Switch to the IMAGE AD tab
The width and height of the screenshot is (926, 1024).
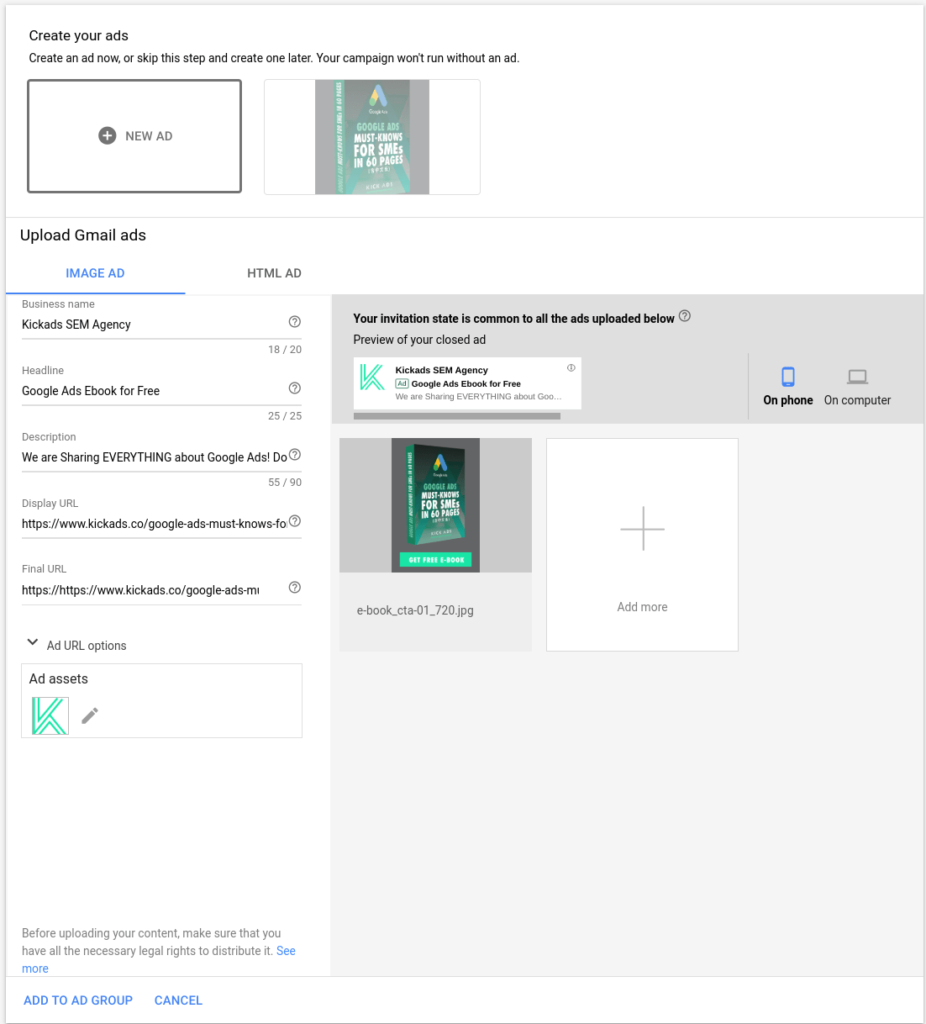(95, 273)
